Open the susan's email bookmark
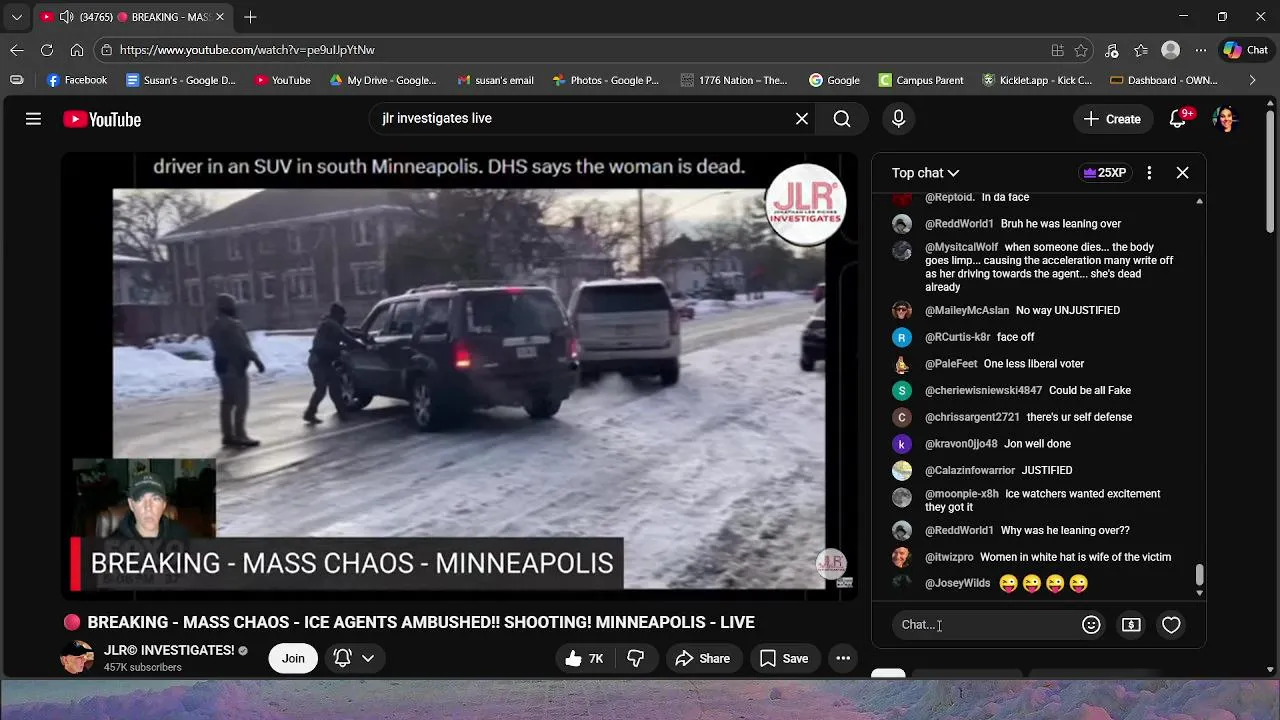The width and height of the screenshot is (1280, 720). [x=495, y=80]
